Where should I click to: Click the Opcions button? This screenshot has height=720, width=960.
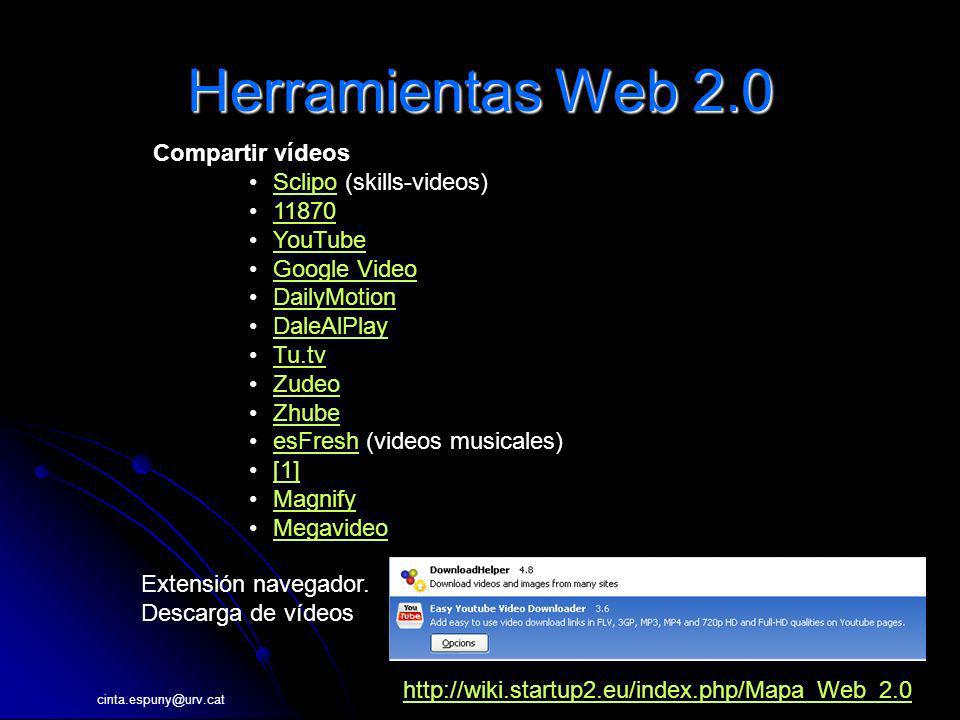(x=459, y=643)
